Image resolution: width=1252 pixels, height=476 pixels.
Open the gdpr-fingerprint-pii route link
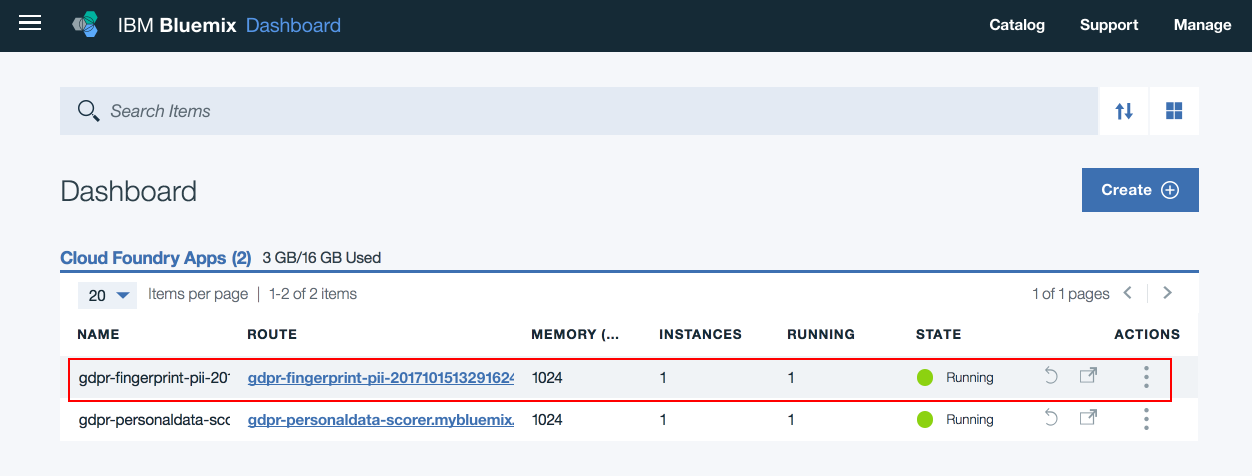coord(381,378)
